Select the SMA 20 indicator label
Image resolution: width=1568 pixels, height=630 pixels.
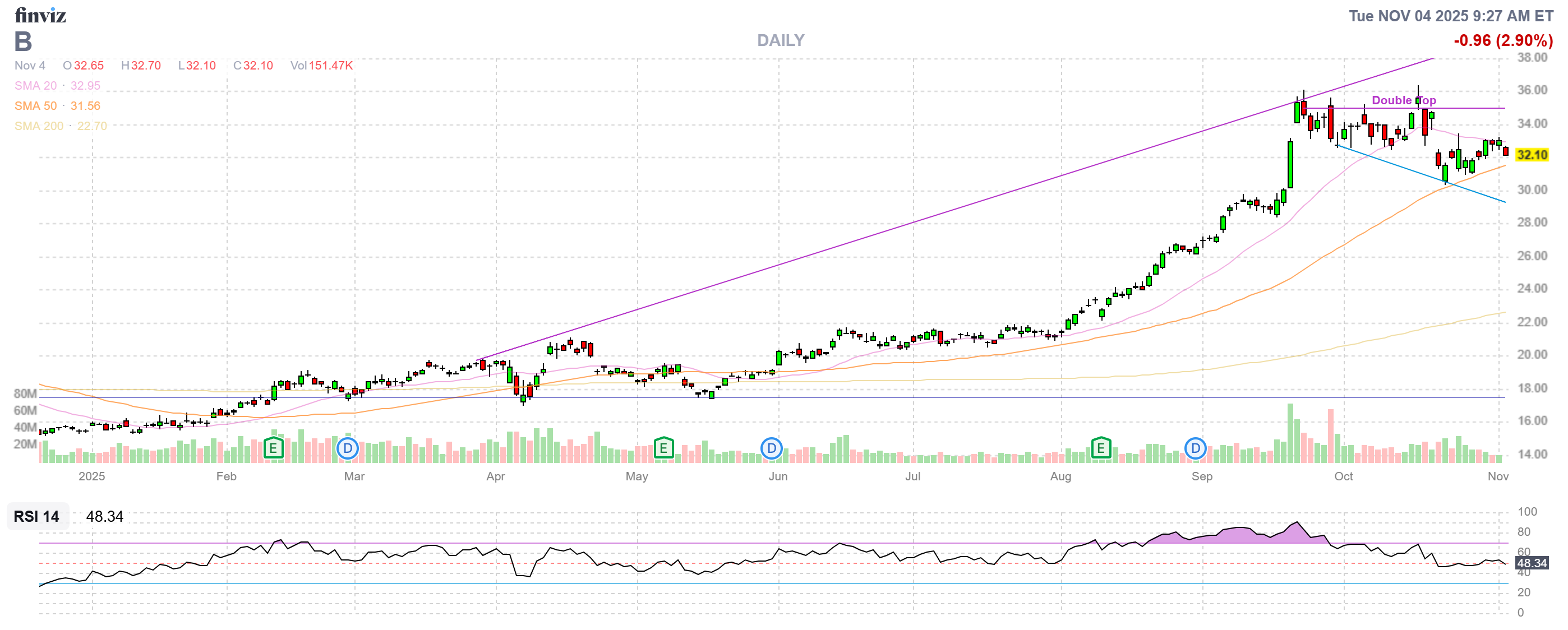tap(35, 86)
